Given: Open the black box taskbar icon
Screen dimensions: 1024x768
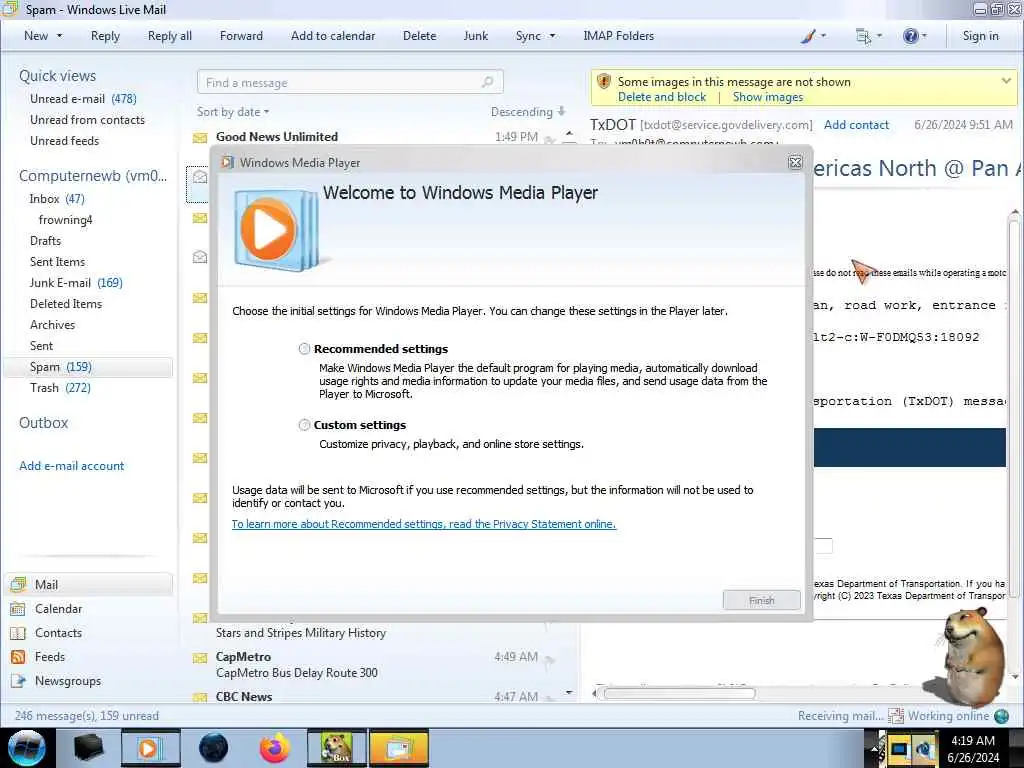Looking at the screenshot, I should point(88,748).
